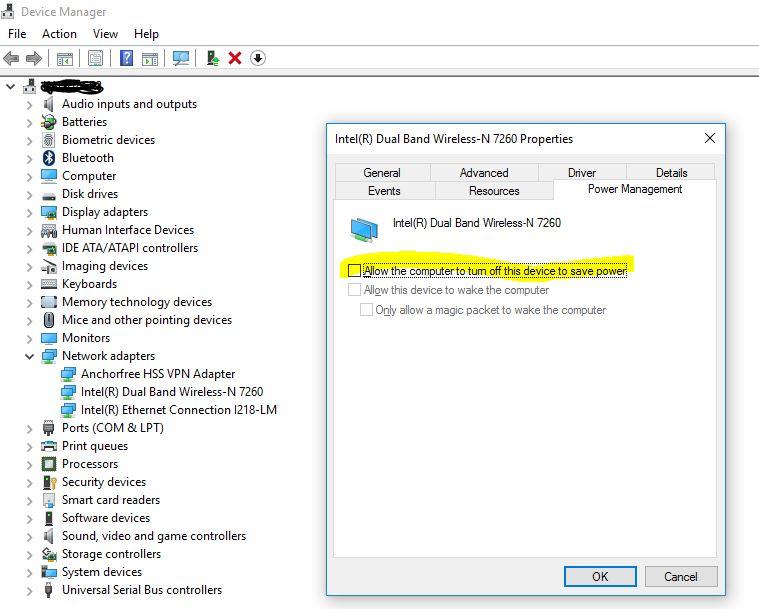Click the Print queues printer icon
The height and width of the screenshot is (609, 759).
pyautogui.click(x=49, y=446)
